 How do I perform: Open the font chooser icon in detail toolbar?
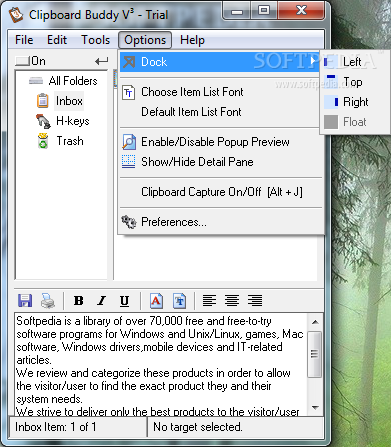[180, 301]
